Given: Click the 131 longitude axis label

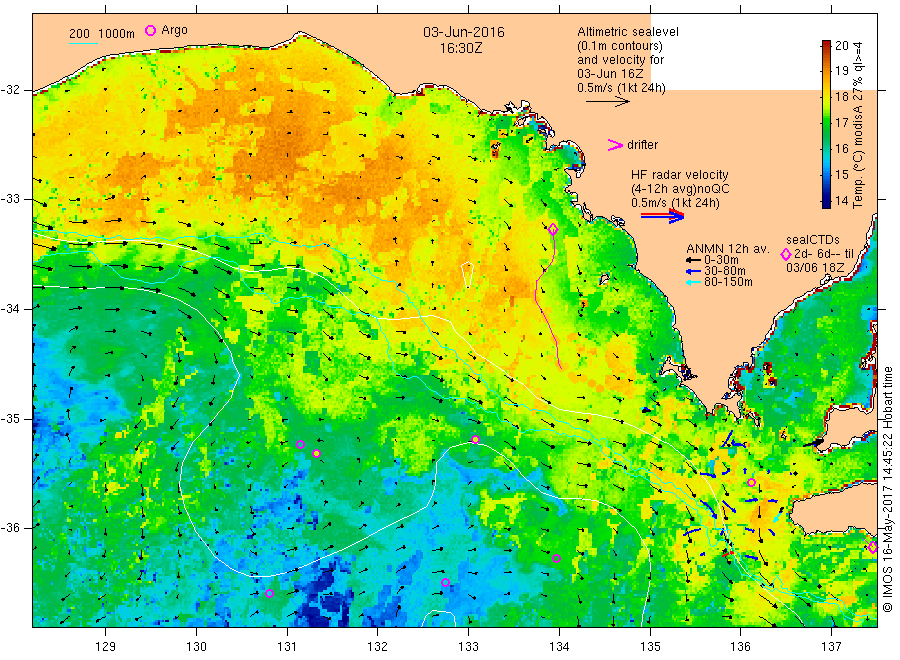Looking at the screenshot, I should (x=286, y=647).
